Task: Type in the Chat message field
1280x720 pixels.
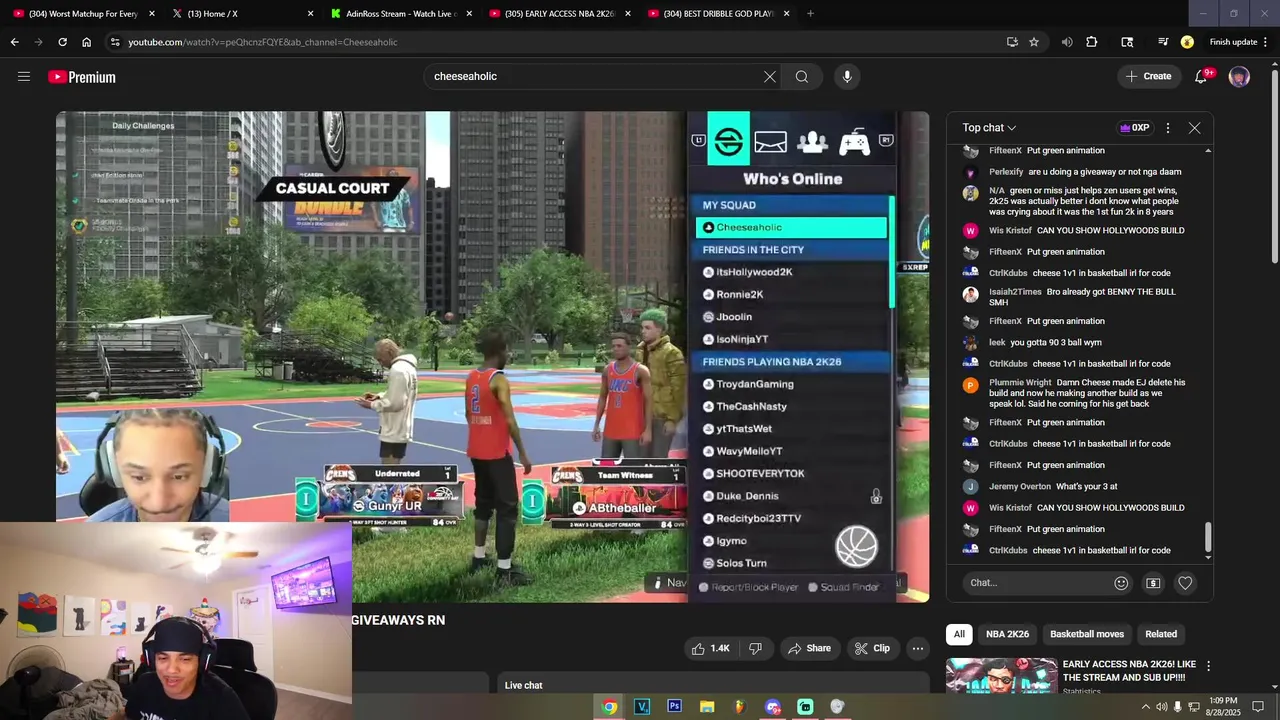Action: coord(1037,583)
